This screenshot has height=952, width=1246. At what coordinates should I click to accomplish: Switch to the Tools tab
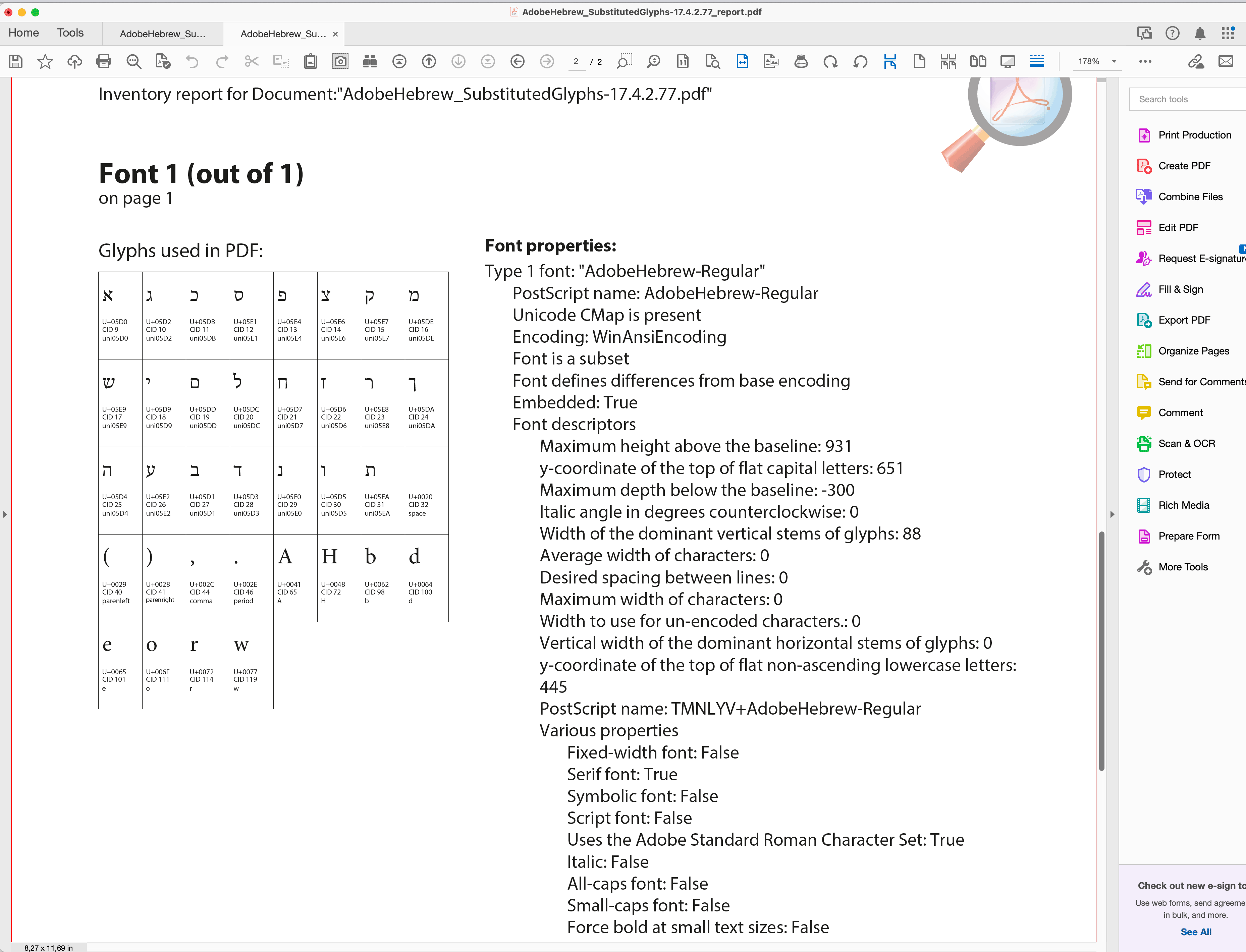pos(70,33)
